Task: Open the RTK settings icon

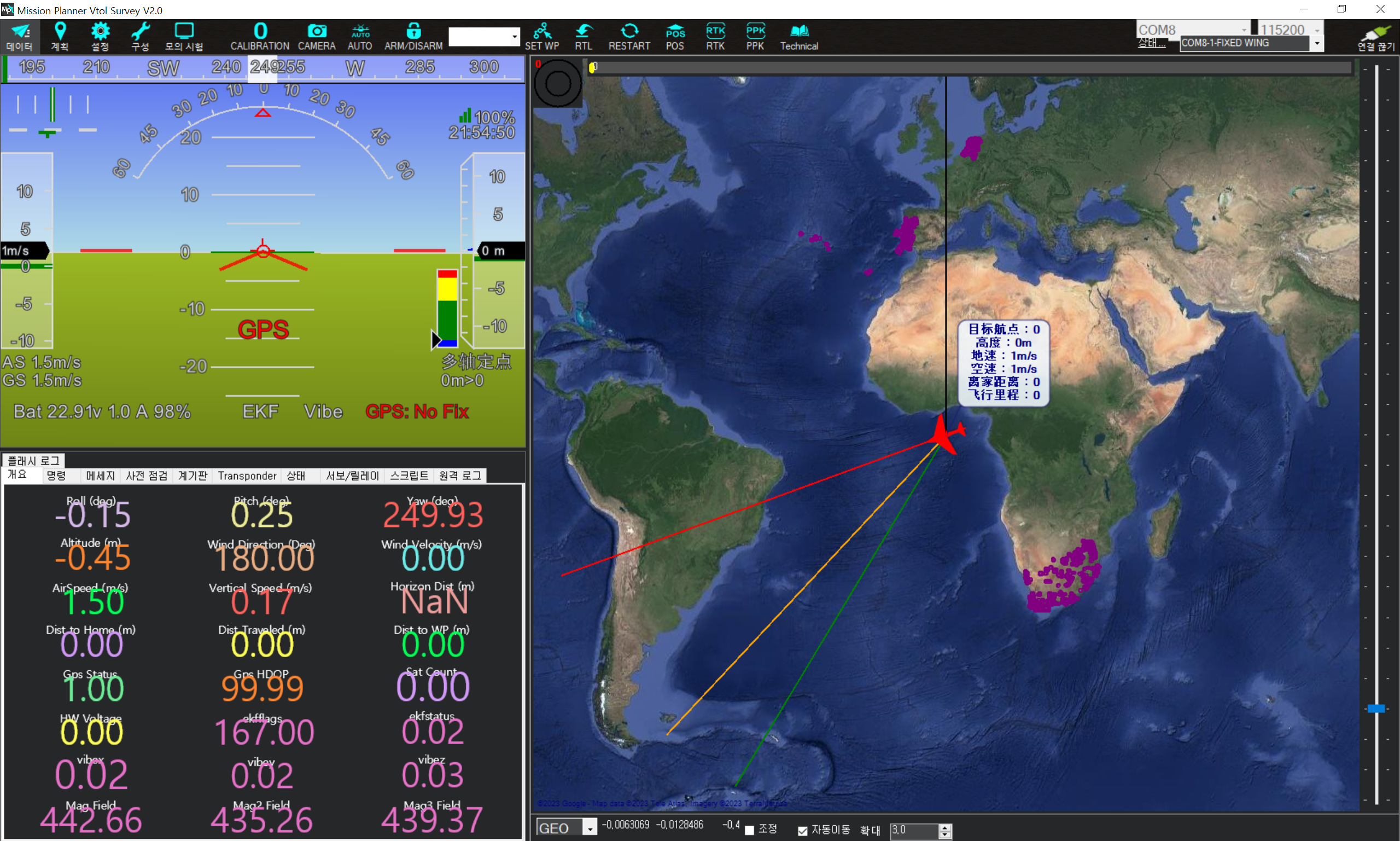Action: (715, 36)
